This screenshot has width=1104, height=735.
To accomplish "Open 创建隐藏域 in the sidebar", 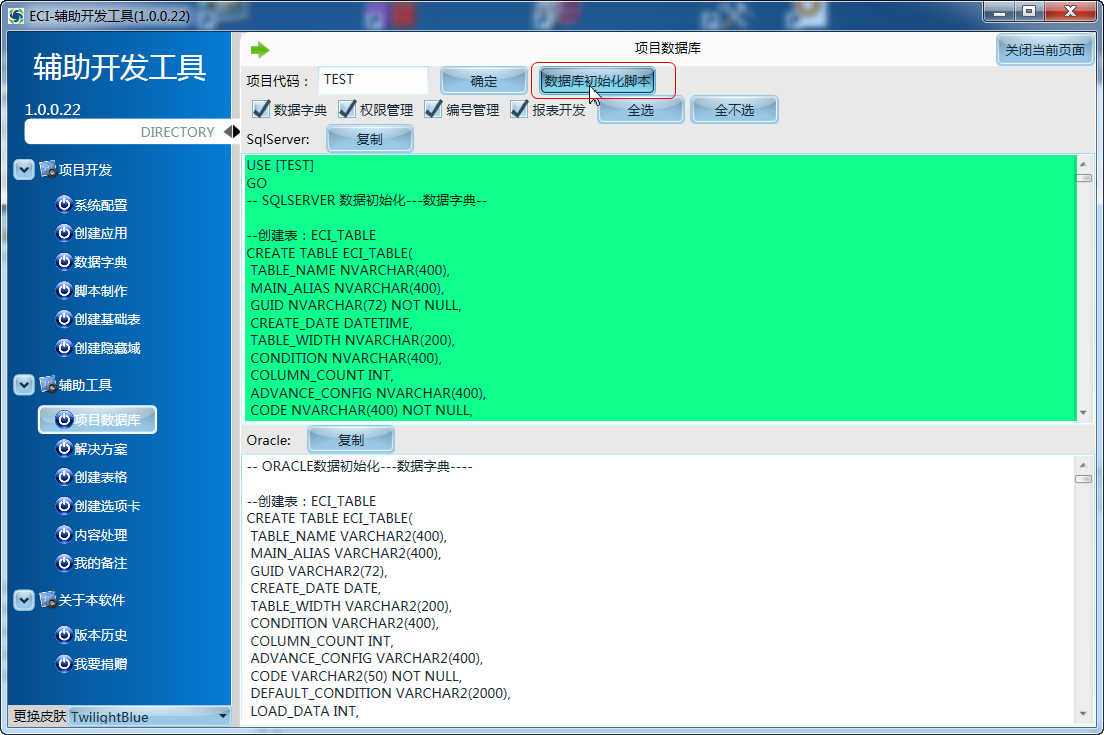I will click(x=107, y=348).
